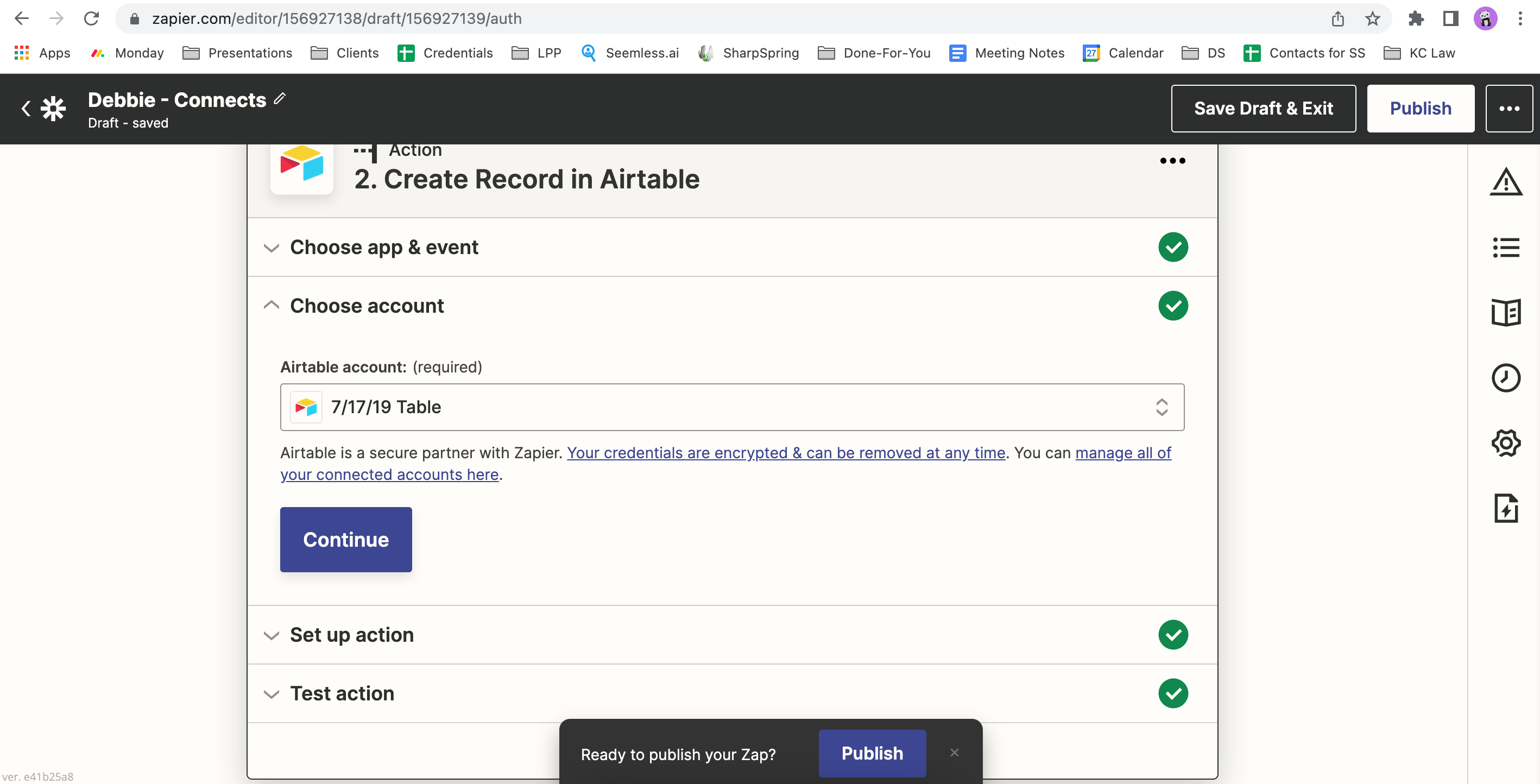Screen dimensions: 1540x784
Task: Open the Airtable step three-dot menu
Action: click(1172, 161)
